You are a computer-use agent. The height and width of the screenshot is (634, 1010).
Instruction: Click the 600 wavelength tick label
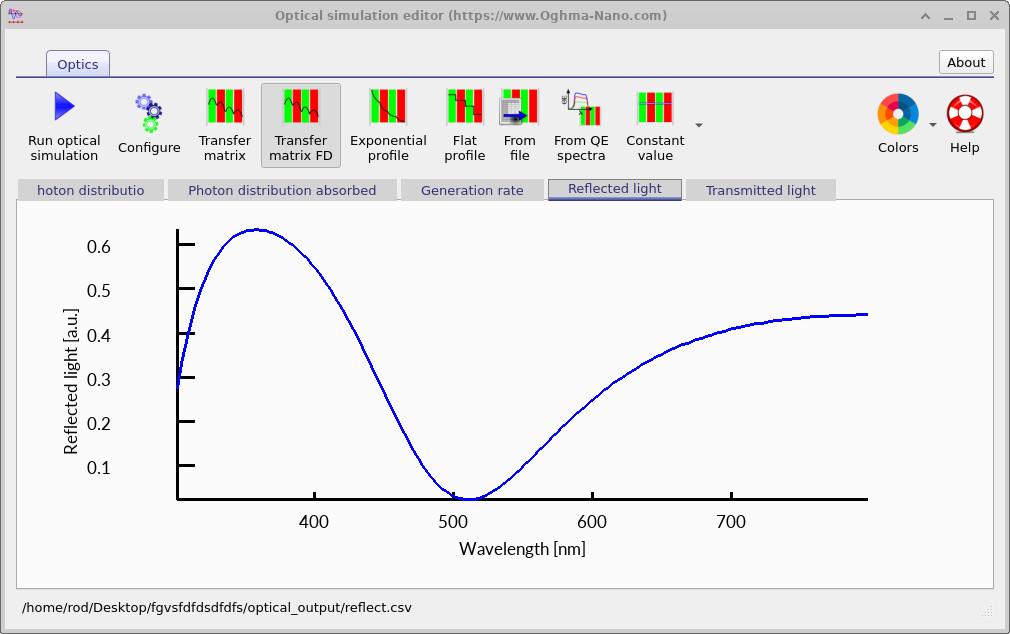tap(592, 521)
